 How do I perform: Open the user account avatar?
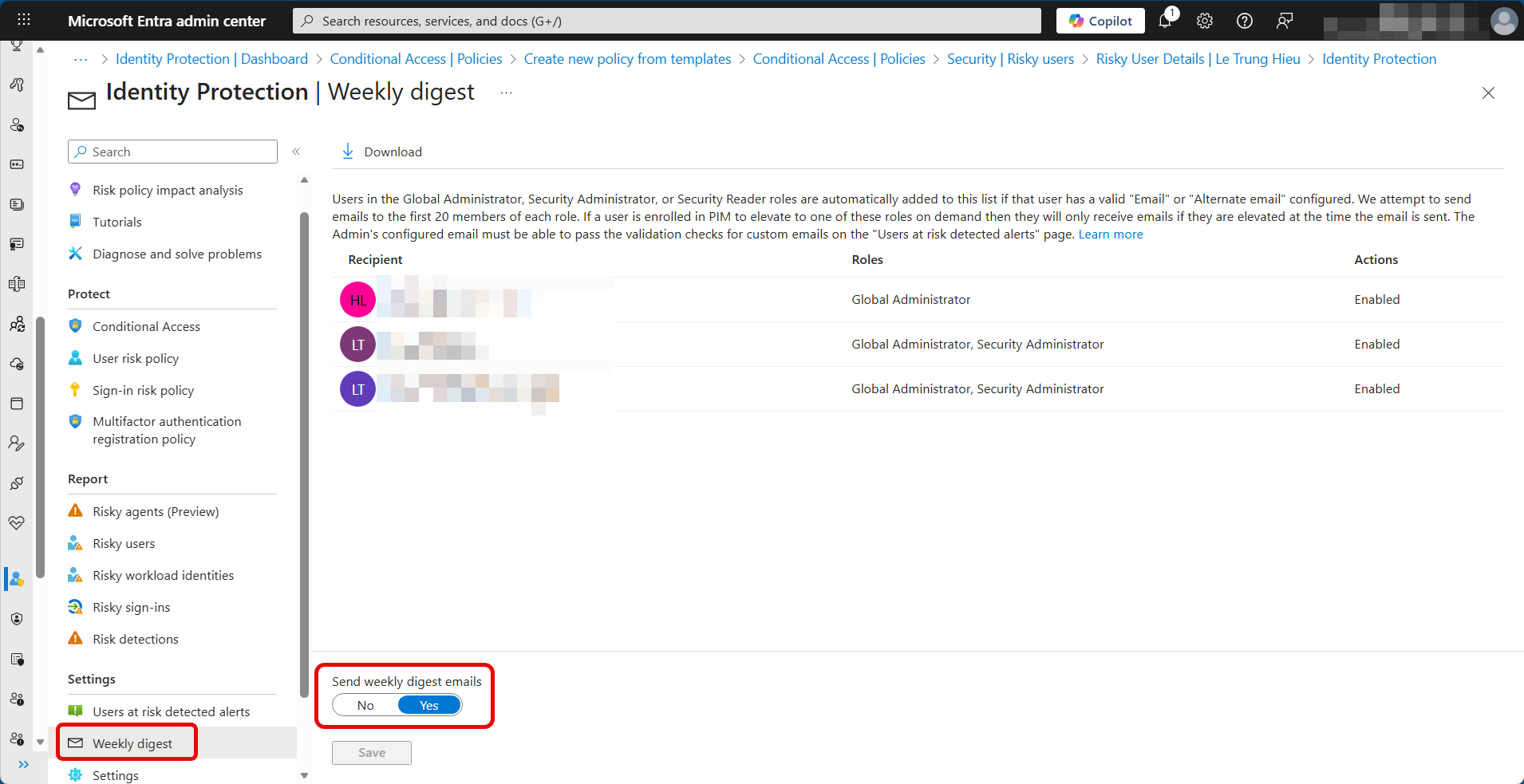1504,22
